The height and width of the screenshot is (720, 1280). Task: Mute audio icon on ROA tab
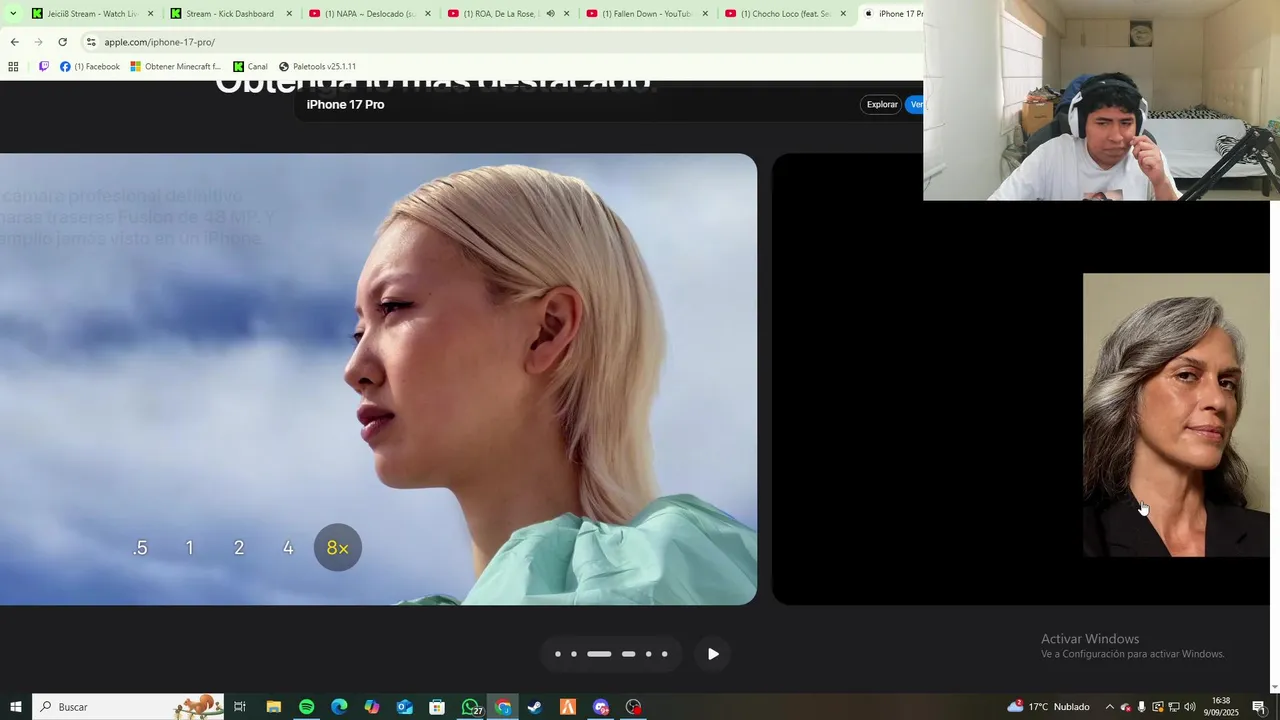(550, 14)
